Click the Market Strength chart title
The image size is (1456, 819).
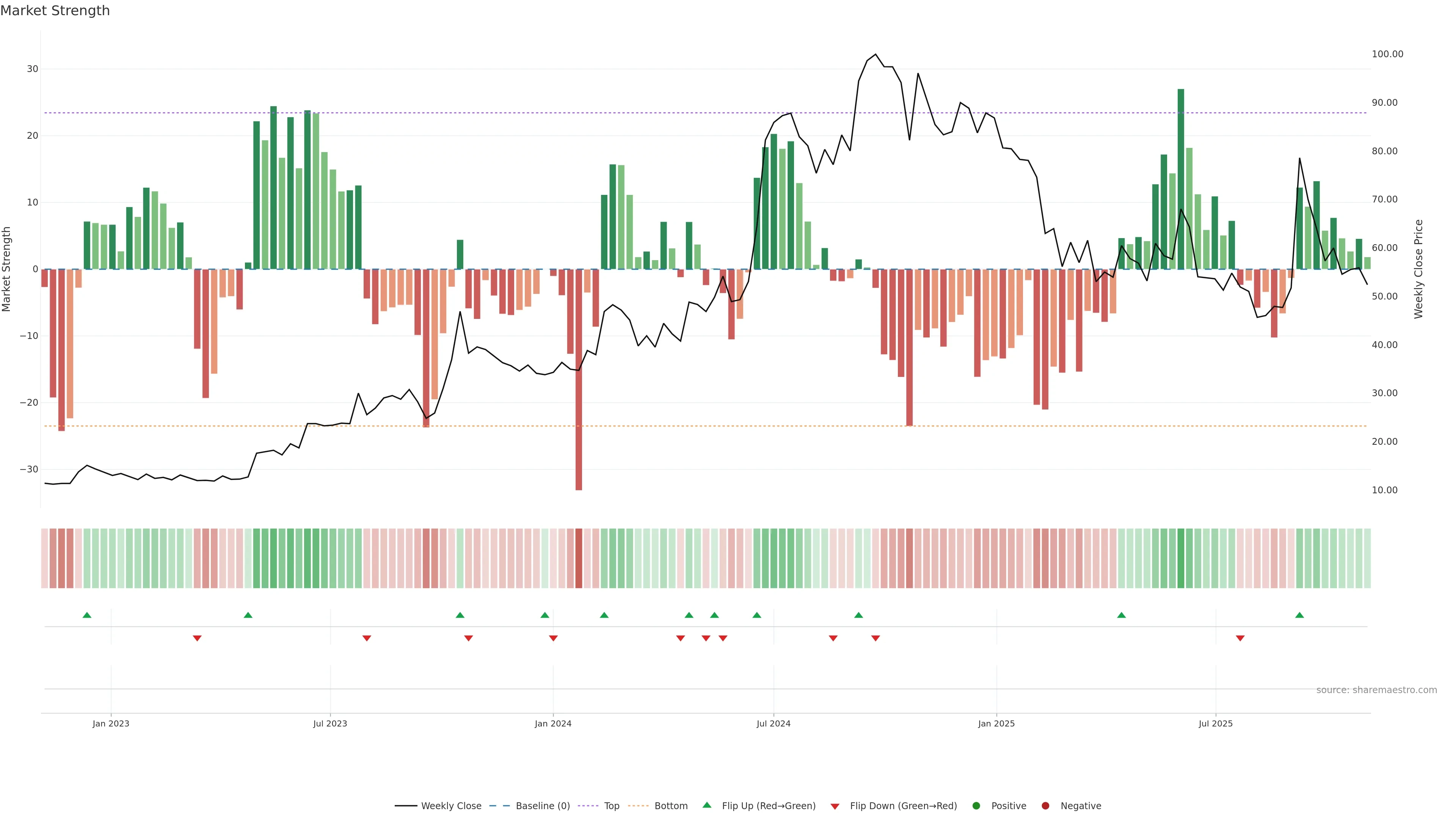tap(55, 11)
